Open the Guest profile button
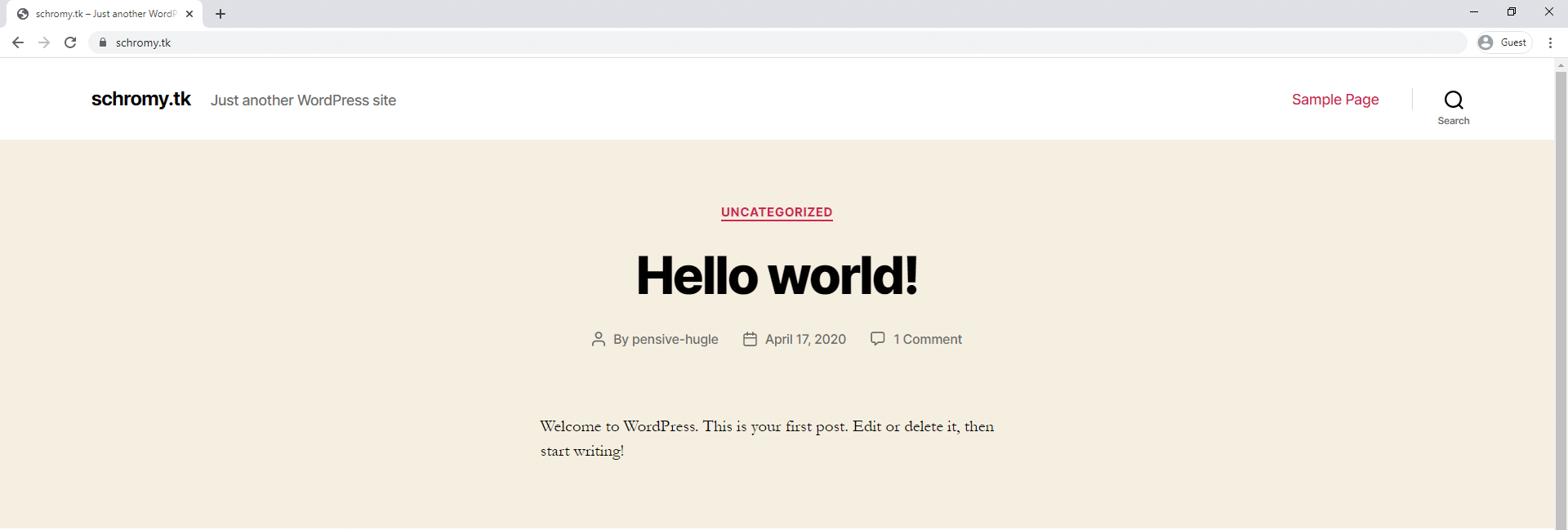The width and height of the screenshot is (1568, 530). (x=1503, y=42)
